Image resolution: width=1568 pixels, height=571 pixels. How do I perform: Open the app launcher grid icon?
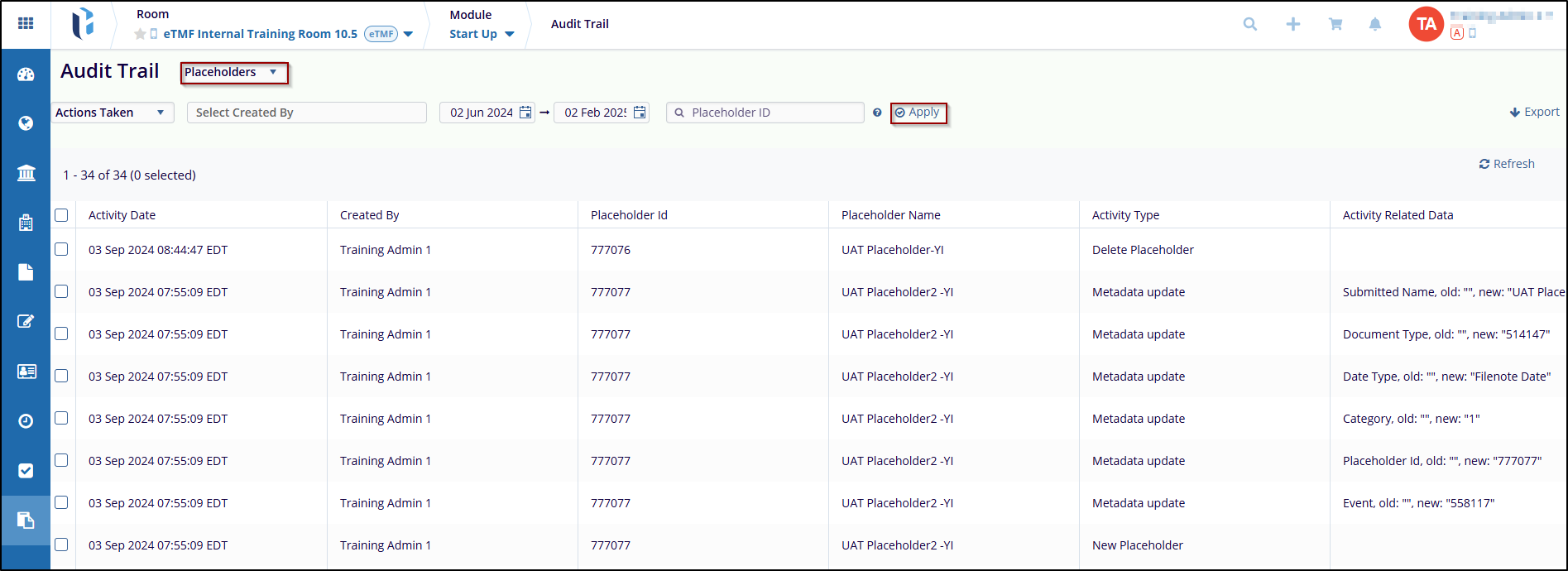pos(26,23)
